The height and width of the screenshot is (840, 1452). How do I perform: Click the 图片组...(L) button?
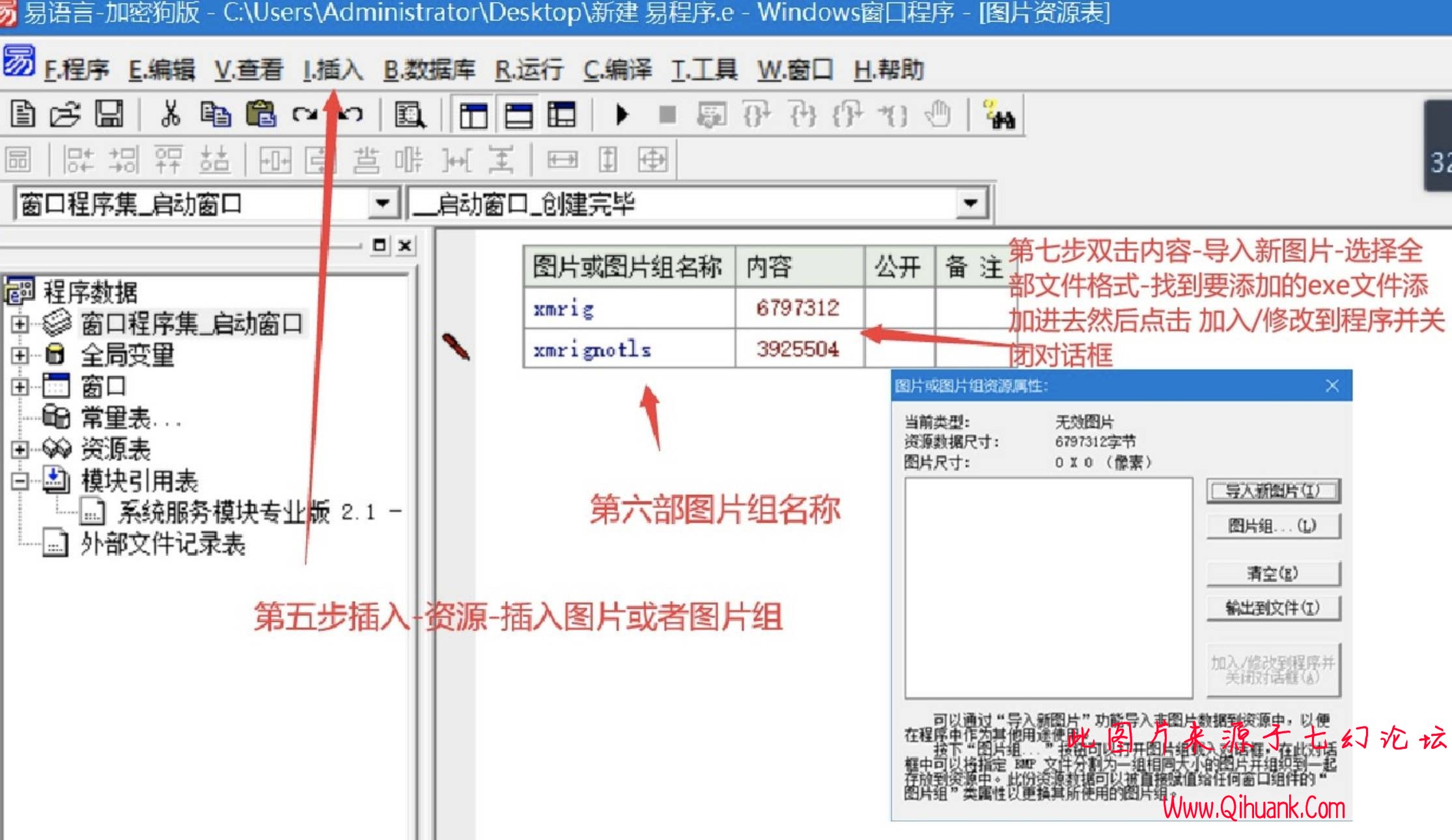pos(1273,525)
